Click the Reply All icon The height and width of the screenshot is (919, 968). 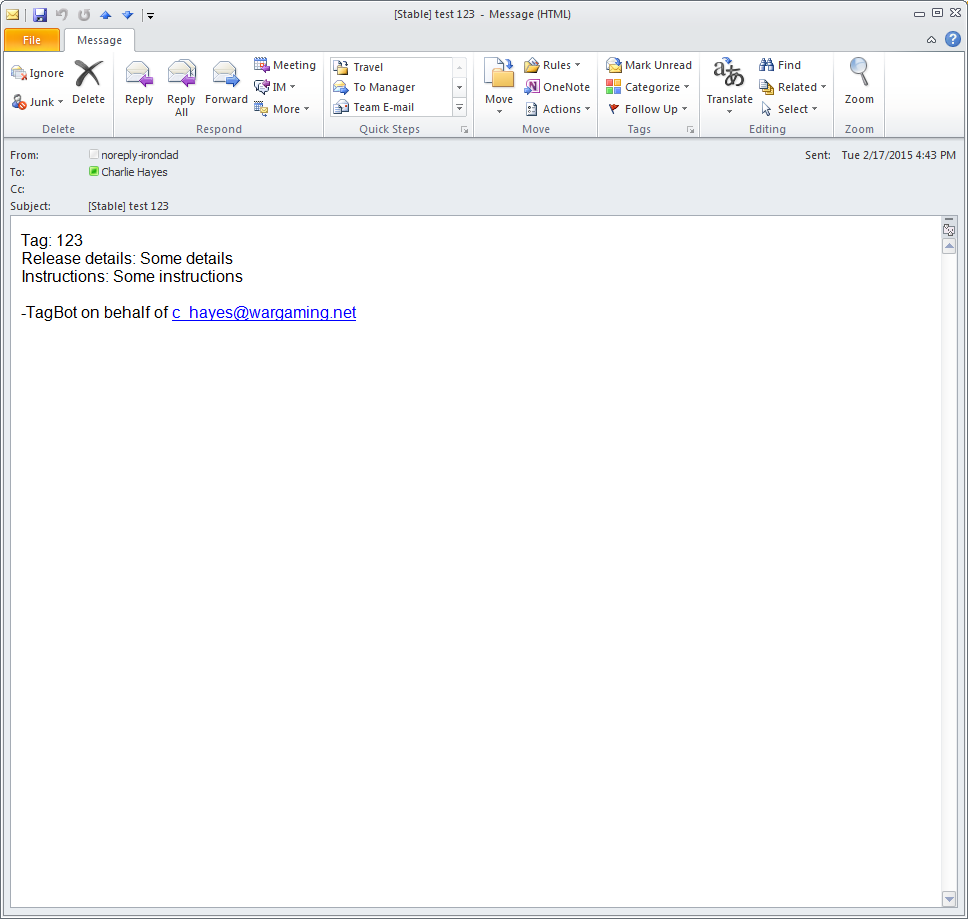tap(182, 74)
